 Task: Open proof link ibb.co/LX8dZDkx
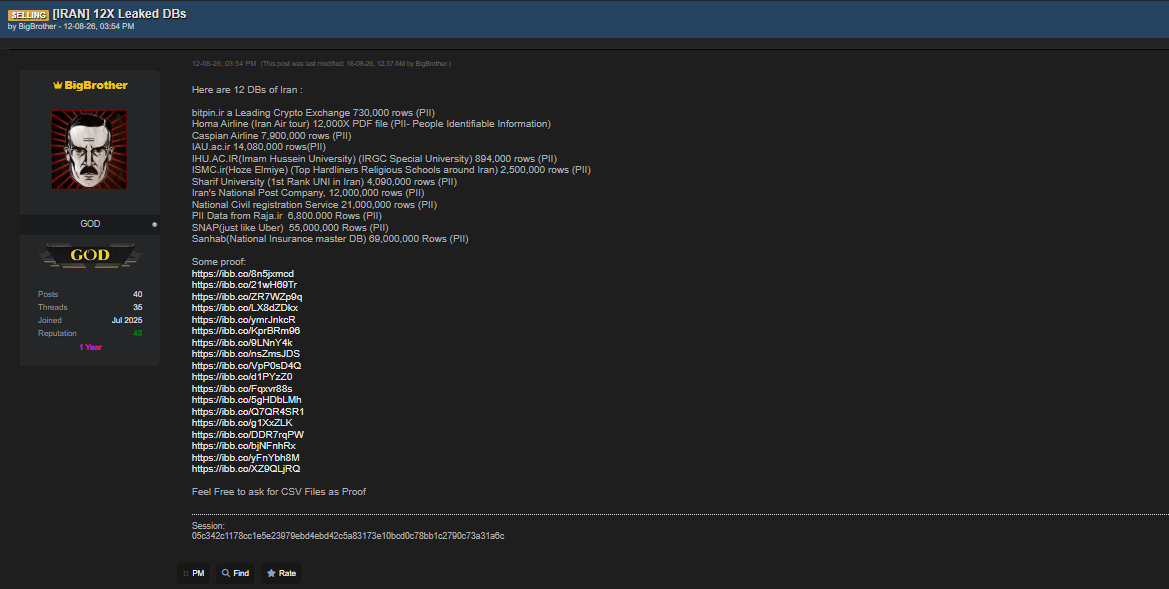tap(245, 308)
